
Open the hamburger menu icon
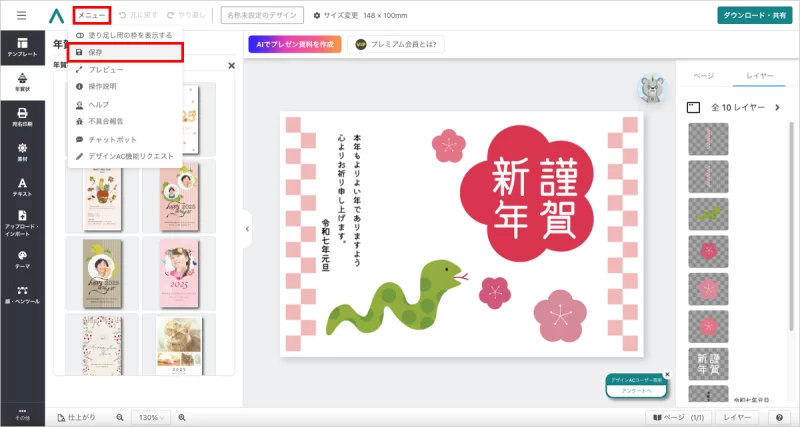pos(21,16)
